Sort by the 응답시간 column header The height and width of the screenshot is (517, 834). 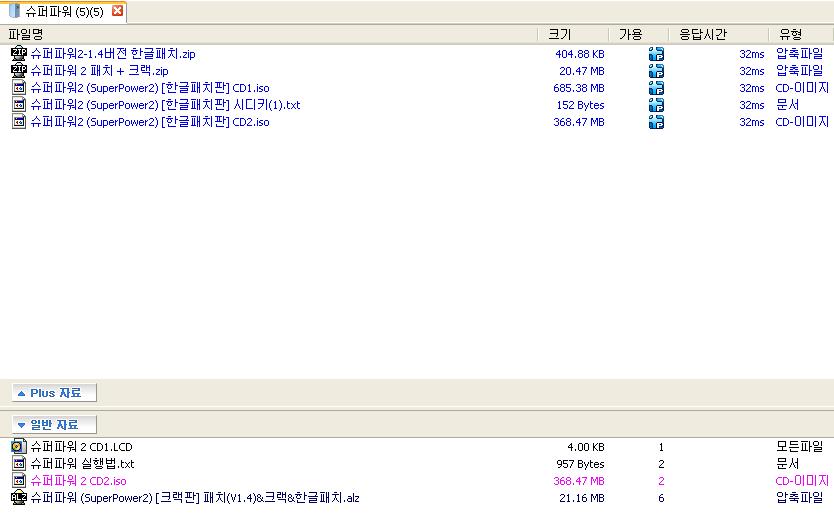coord(719,35)
